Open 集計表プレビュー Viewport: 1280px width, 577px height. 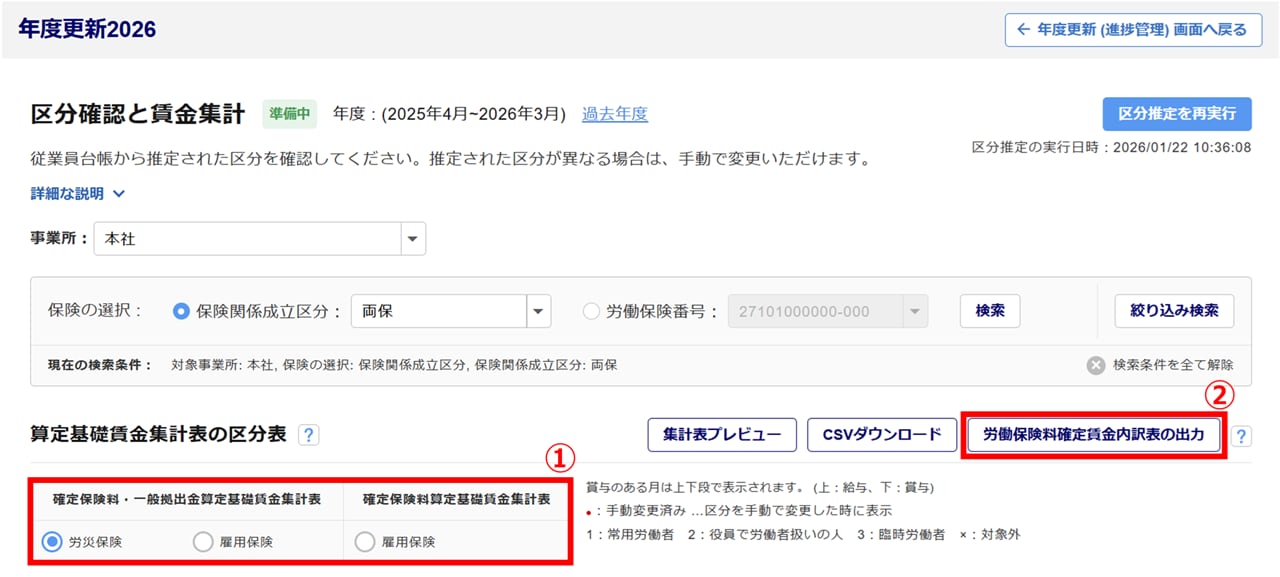click(722, 435)
